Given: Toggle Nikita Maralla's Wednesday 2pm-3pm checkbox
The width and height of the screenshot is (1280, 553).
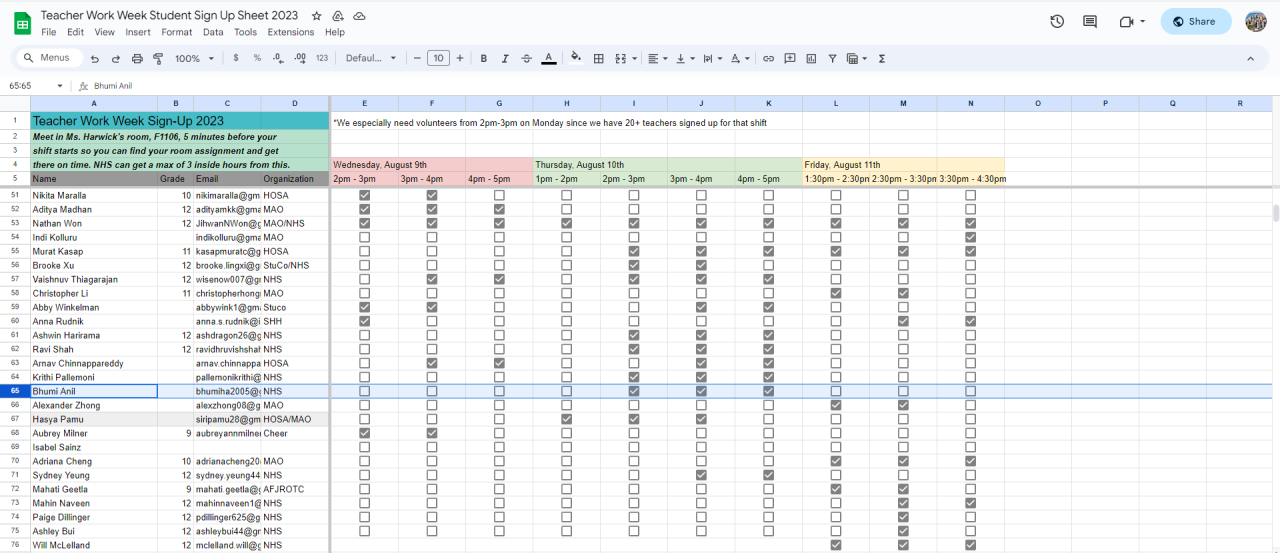Looking at the screenshot, I should coord(364,196).
